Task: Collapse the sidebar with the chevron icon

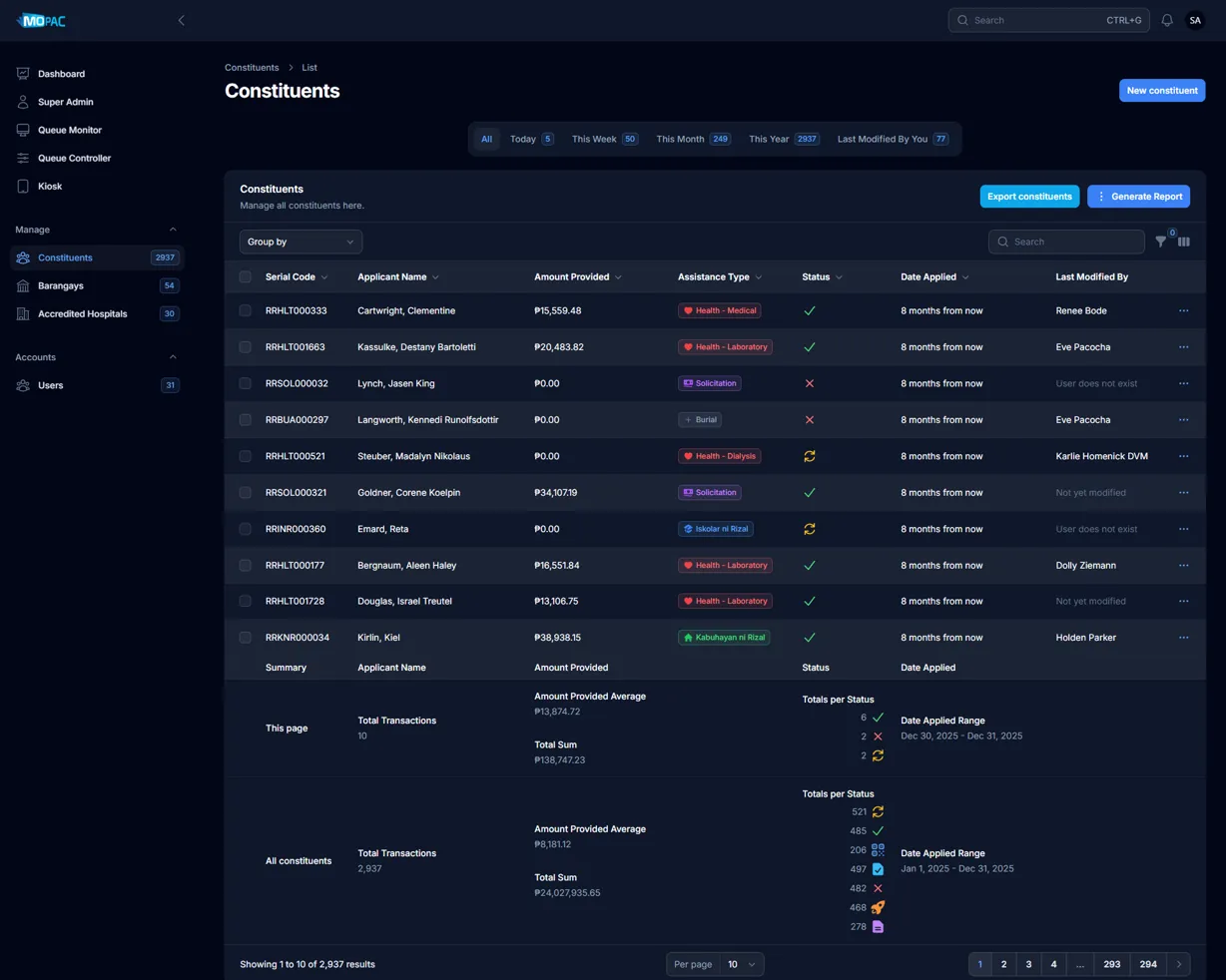Action: (x=181, y=20)
